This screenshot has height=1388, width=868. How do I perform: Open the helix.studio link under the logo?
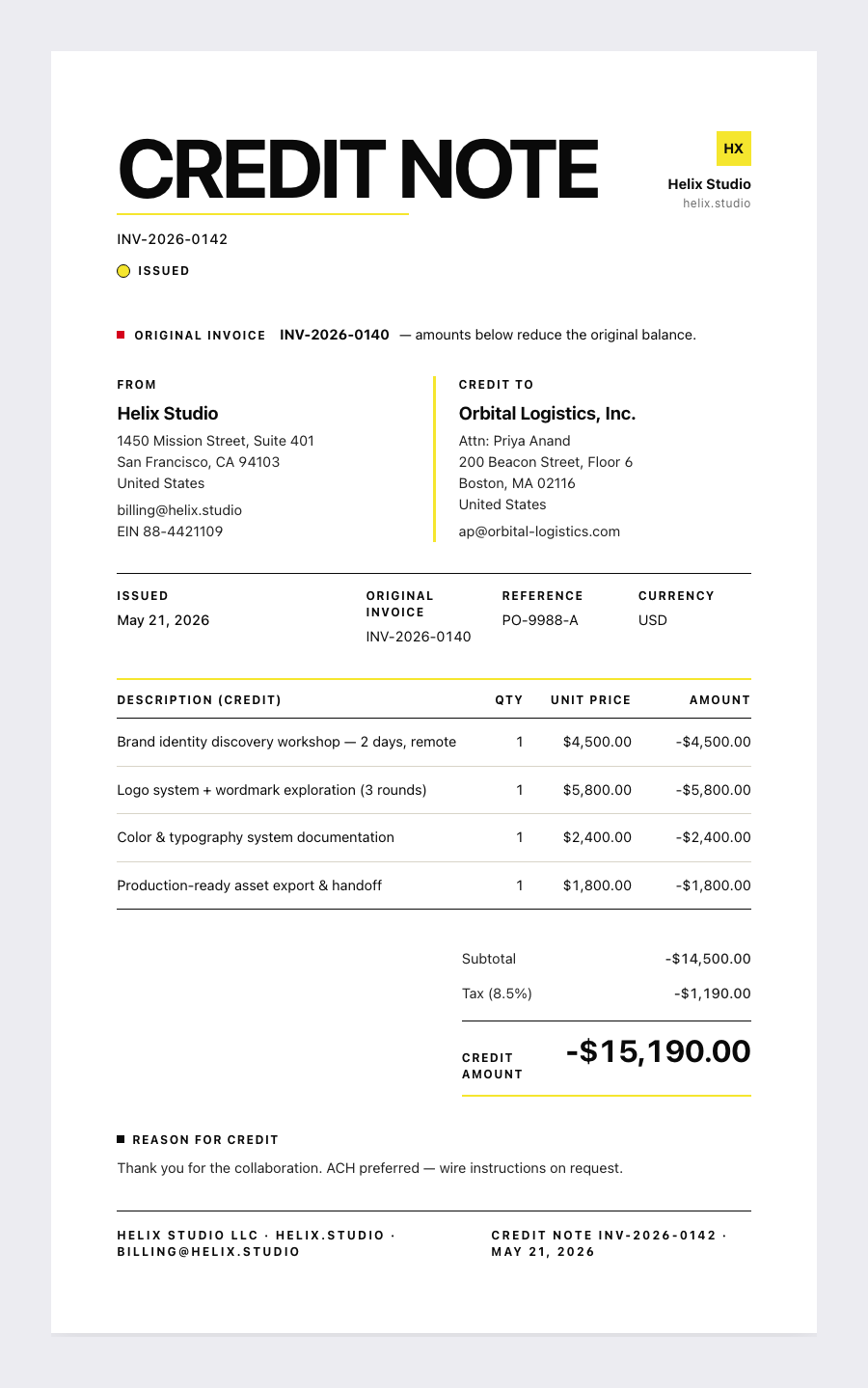717,204
